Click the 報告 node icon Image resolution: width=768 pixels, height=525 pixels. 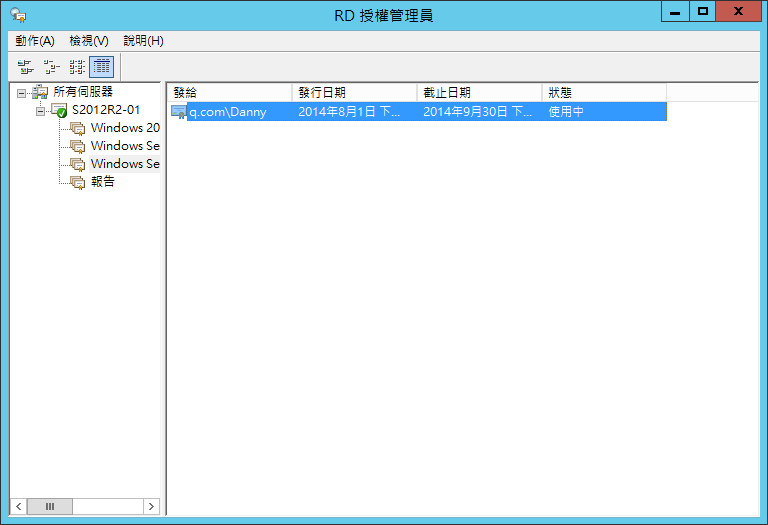[x=77, y=182]
